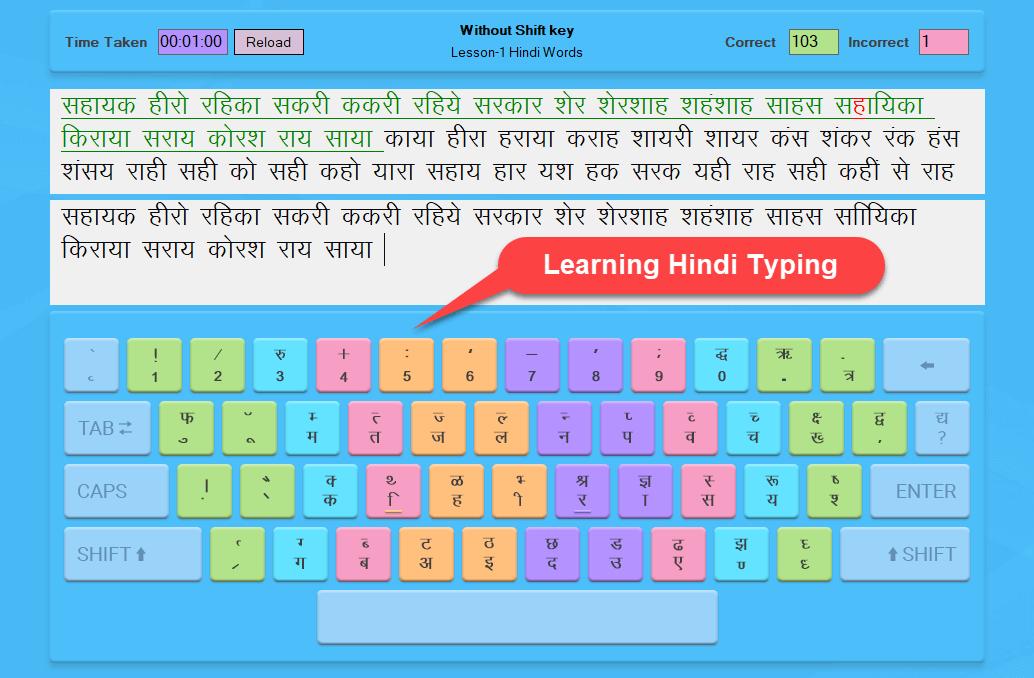Click the य key
This screenshot has height=678, width=1034.
click(x=772, y=491)
